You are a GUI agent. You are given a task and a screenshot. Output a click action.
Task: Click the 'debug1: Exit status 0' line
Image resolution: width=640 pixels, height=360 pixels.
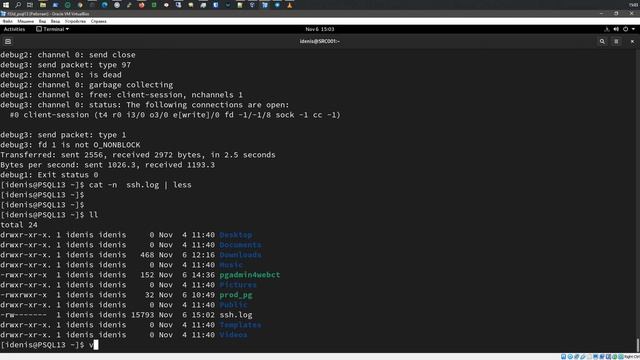pyautogui.click(x=49, y=175)
